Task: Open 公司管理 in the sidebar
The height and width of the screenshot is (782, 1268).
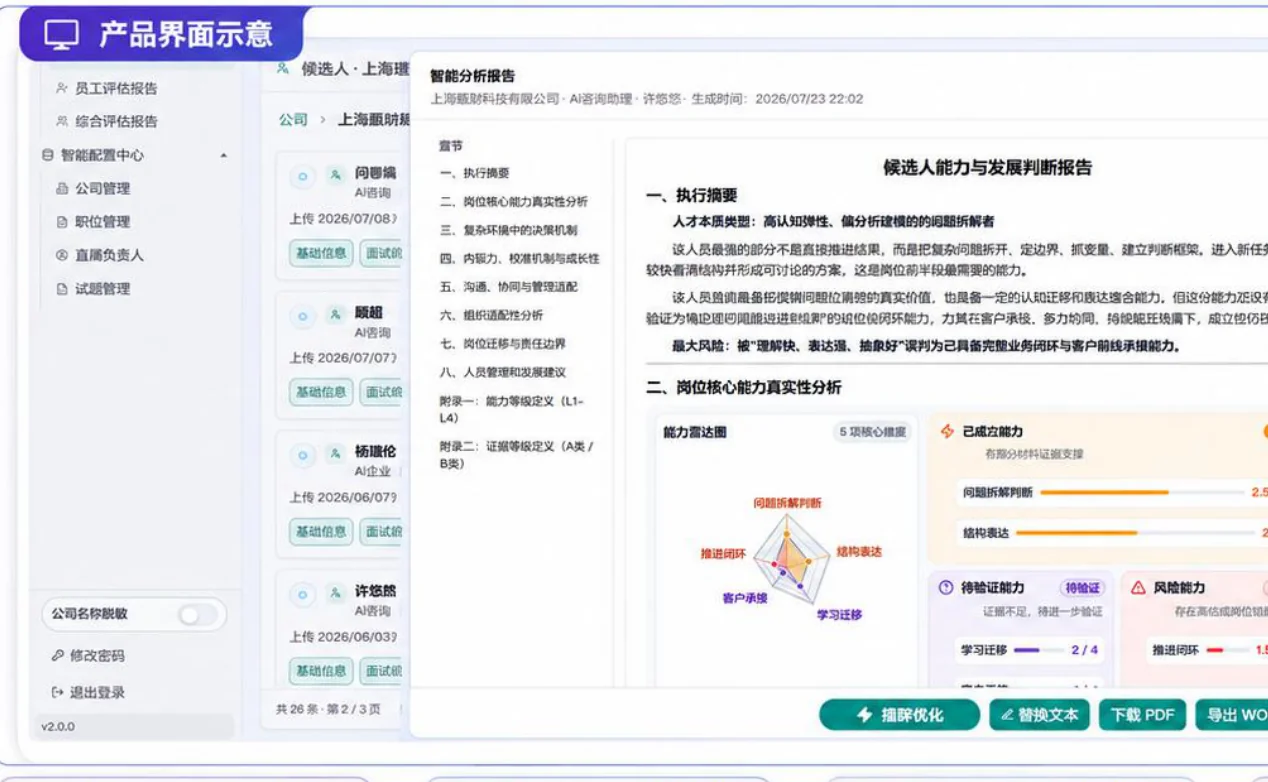Action: [103, 188]
